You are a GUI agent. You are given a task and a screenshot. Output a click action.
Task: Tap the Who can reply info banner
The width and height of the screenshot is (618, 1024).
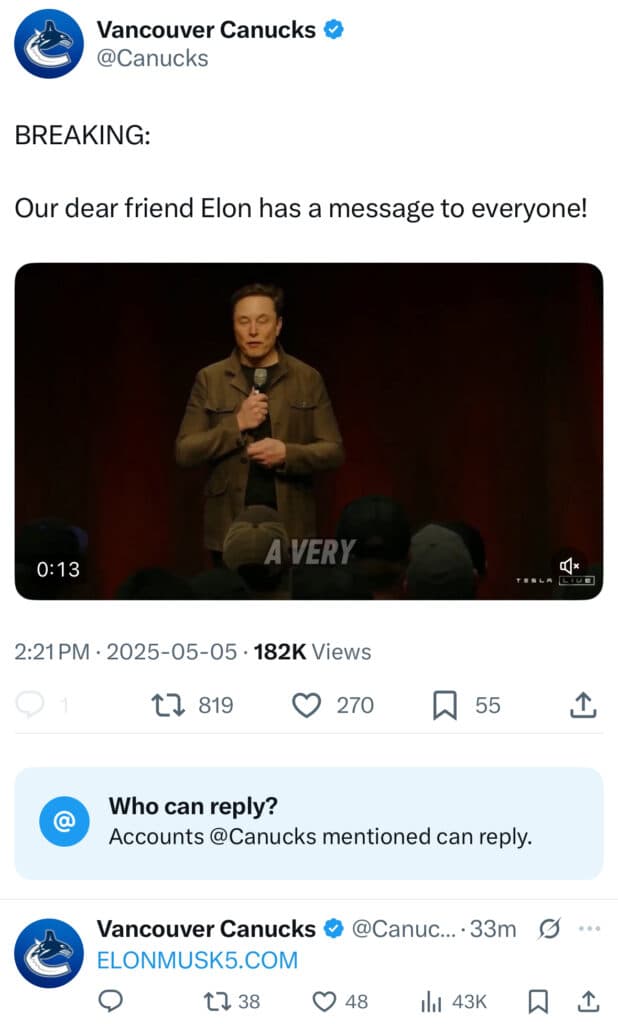click(x=309, y=822)
